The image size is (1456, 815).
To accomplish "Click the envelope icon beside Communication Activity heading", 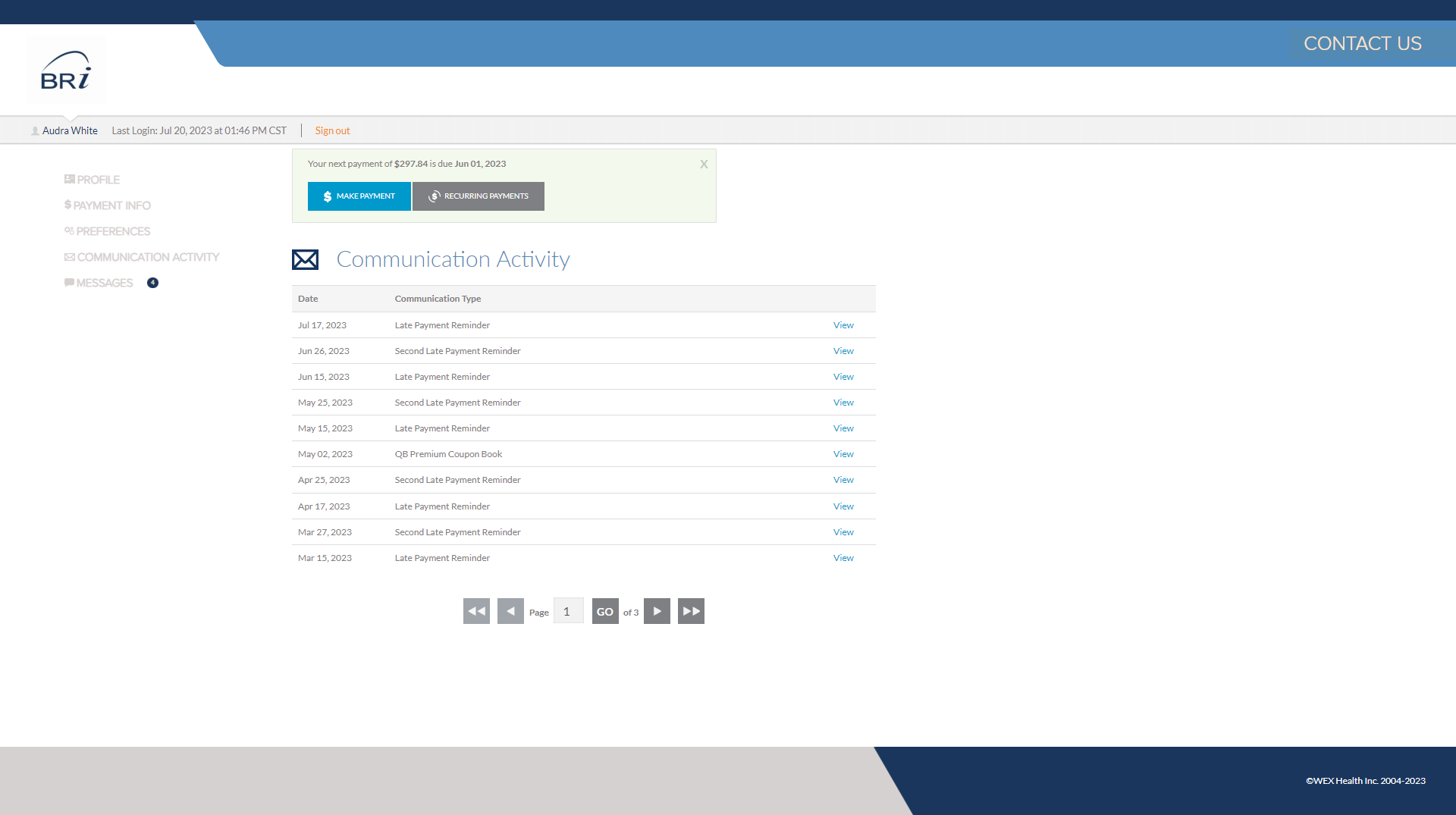I will tap(305, 259).
